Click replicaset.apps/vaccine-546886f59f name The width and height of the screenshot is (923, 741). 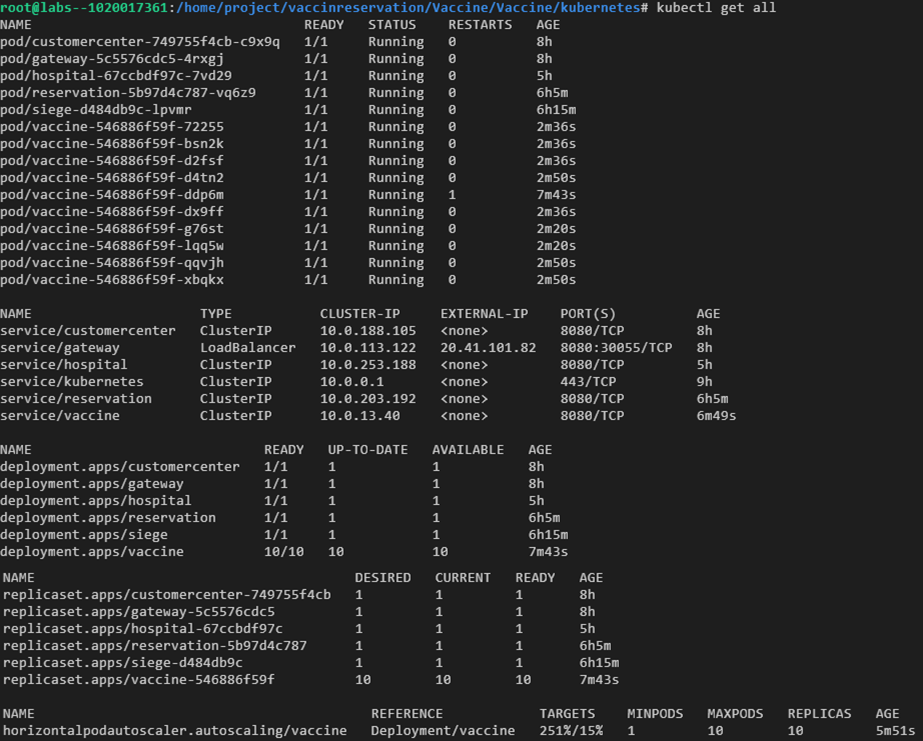click(138, 680)
